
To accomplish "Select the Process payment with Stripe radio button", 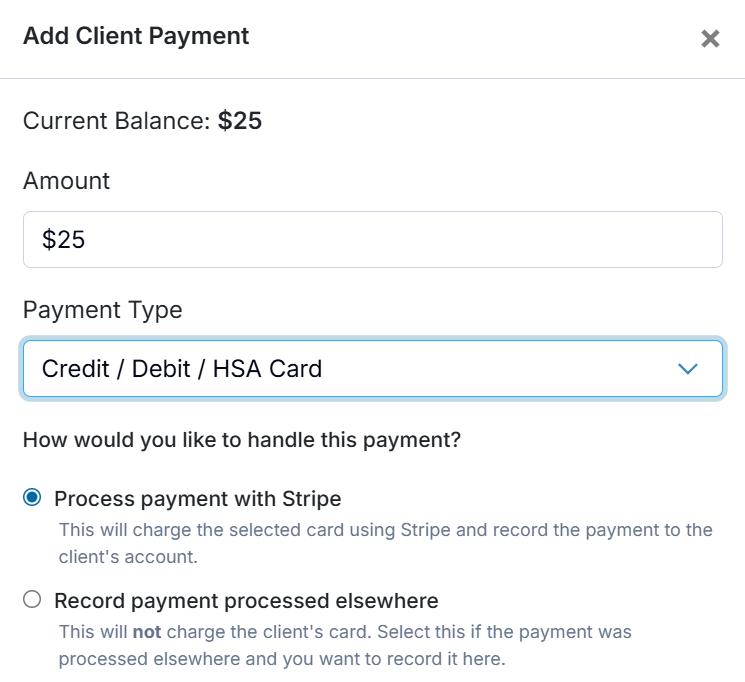I will tap(33, 498).
